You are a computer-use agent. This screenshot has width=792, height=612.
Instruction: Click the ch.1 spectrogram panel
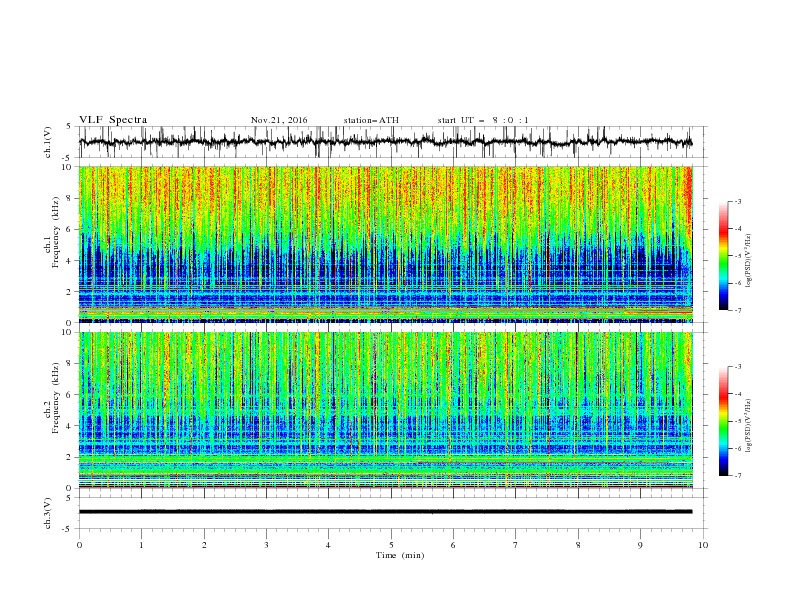386,244
